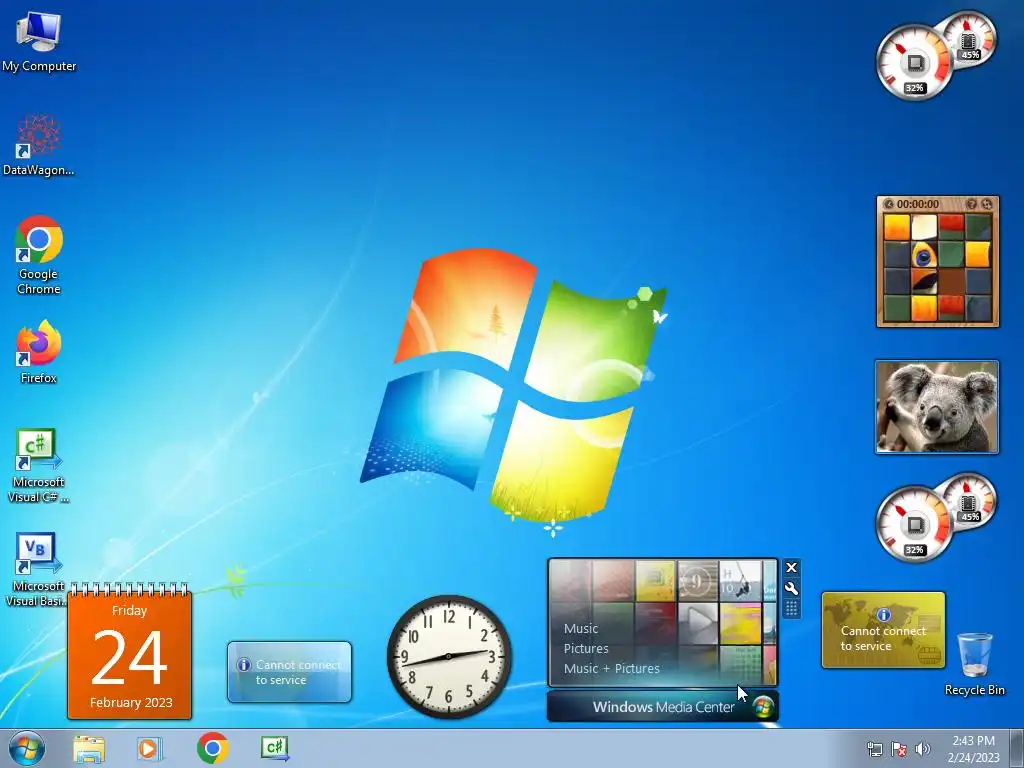Choose Music + Pictures in Media Center gadget
Image resolution: width=1024 pixels, height=768 pixels.
point(611,669)
